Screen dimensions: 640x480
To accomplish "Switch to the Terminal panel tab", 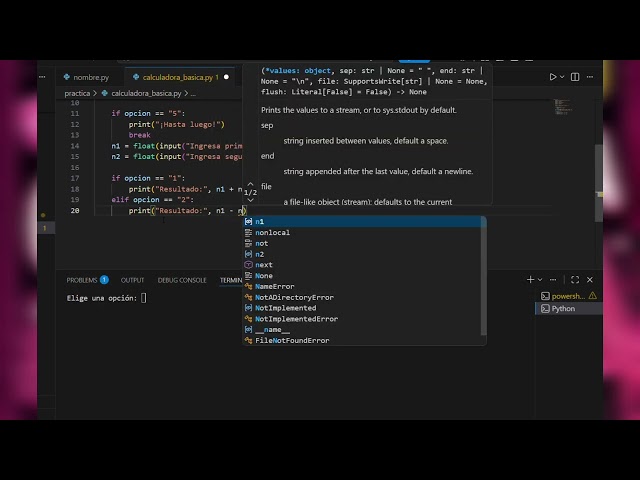I will point(231,280).
